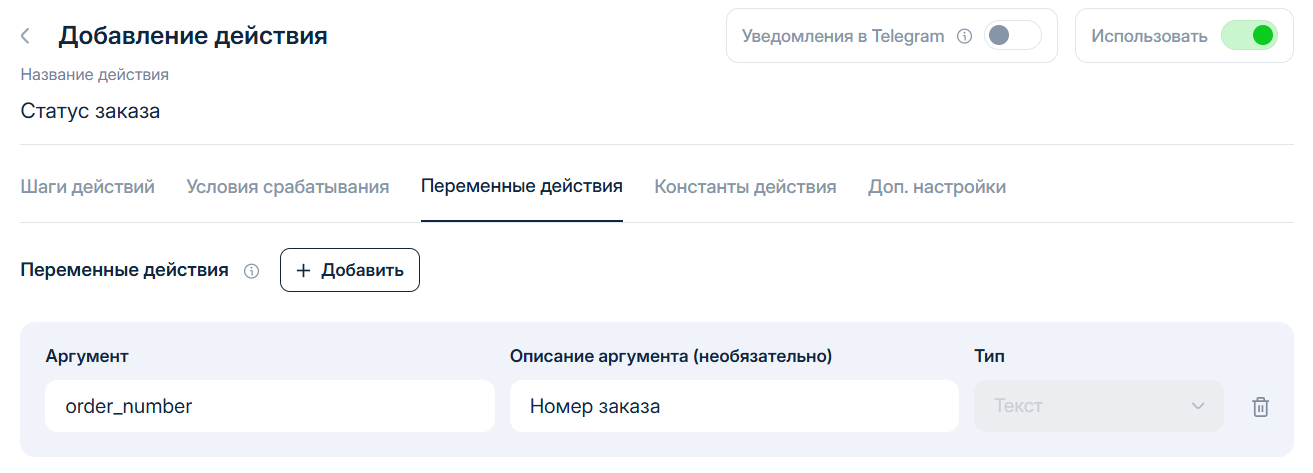This screenshot has height=473, width=1313.
Task: Enable the Уведомления в Telegram switch
Action: pyautogui.click(x=1012, y=36)
